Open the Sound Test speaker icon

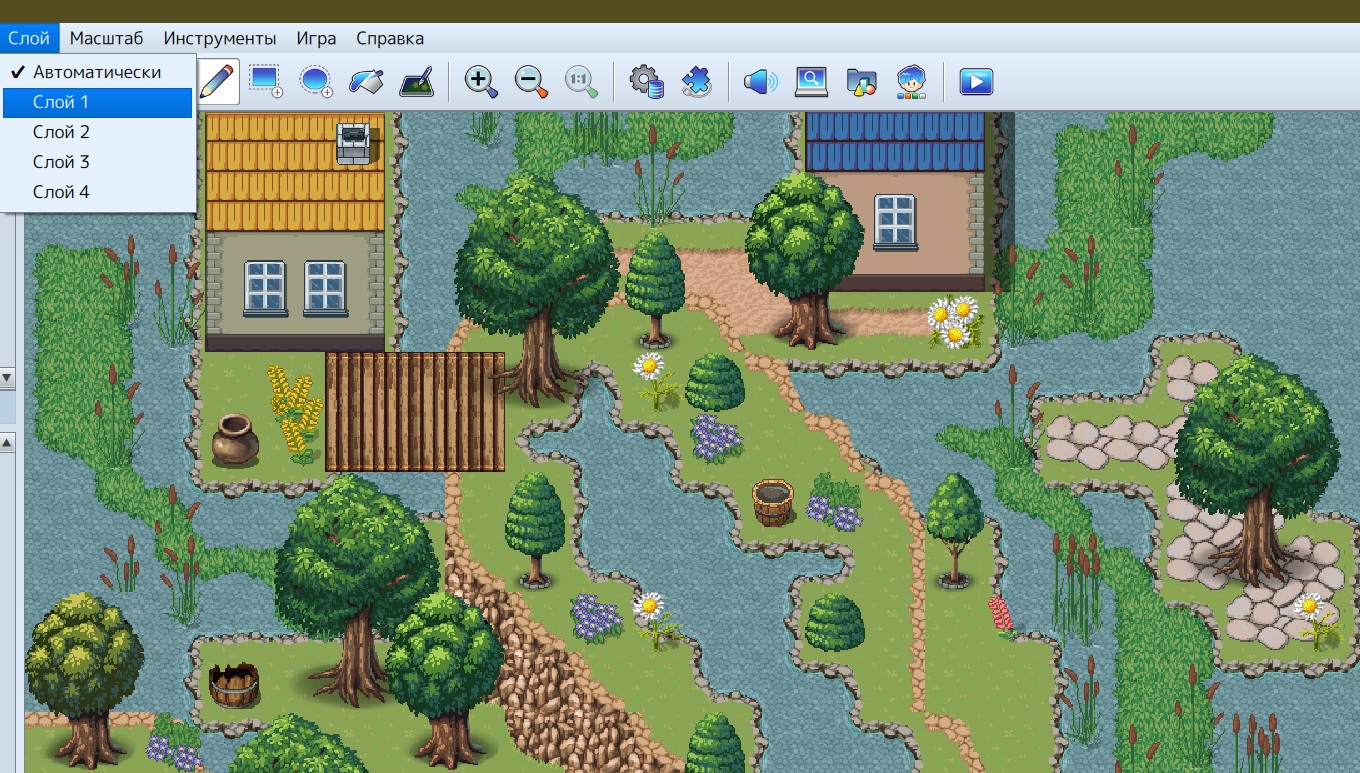coord(761,81)
